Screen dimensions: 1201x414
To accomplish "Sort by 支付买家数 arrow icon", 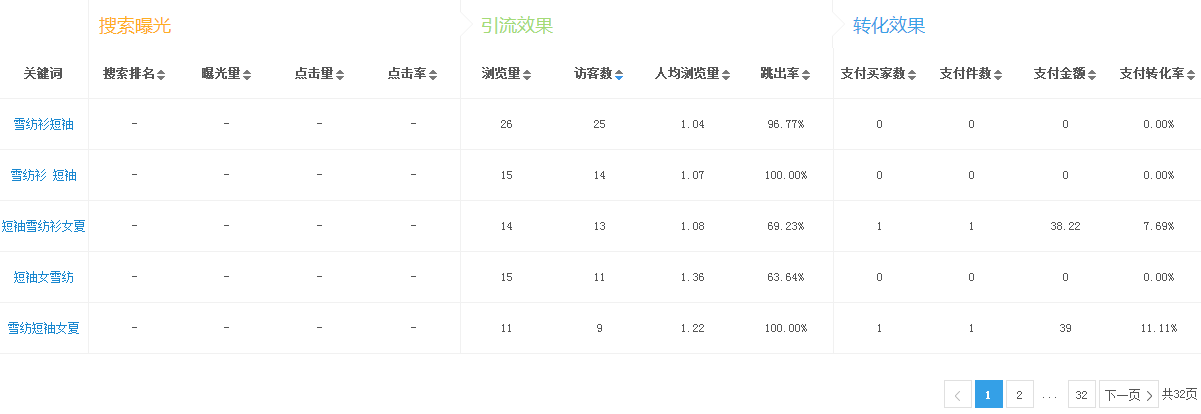I will [912, 74].
